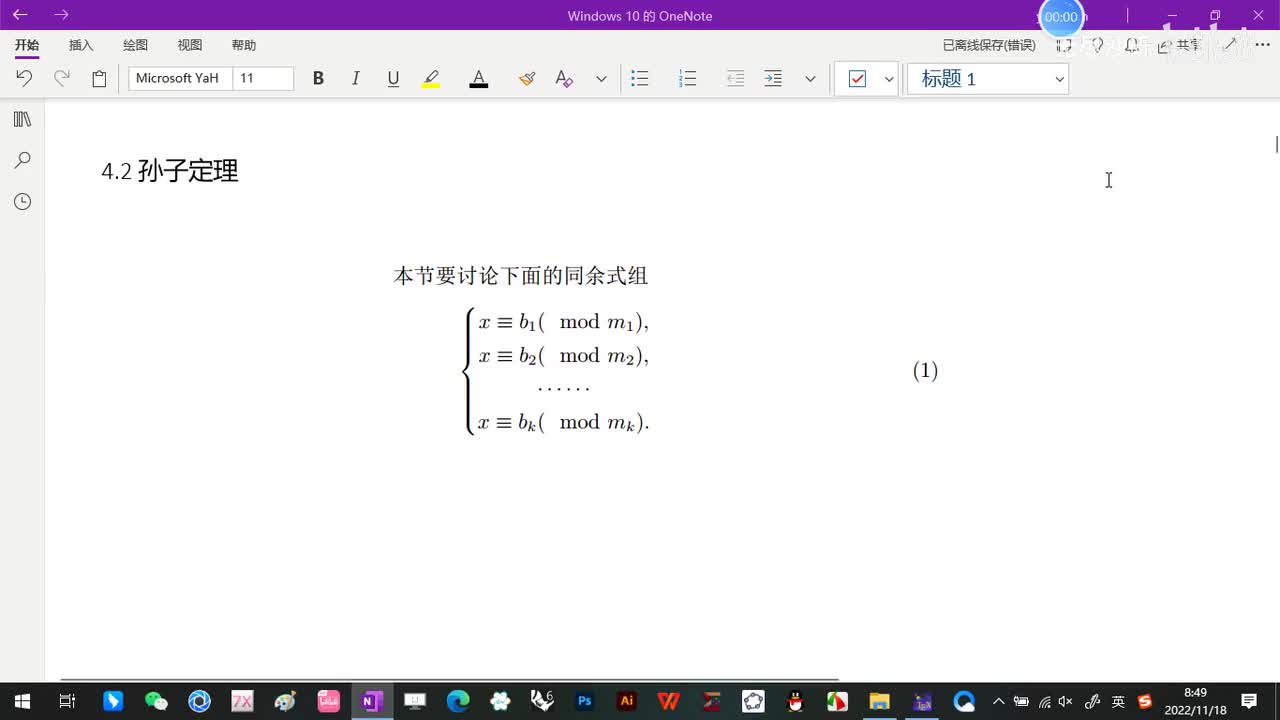Viewport: 1280px width, 720px height.
Task: Click the 已离线保存(错误) sync status
Action: click(989, 45)
